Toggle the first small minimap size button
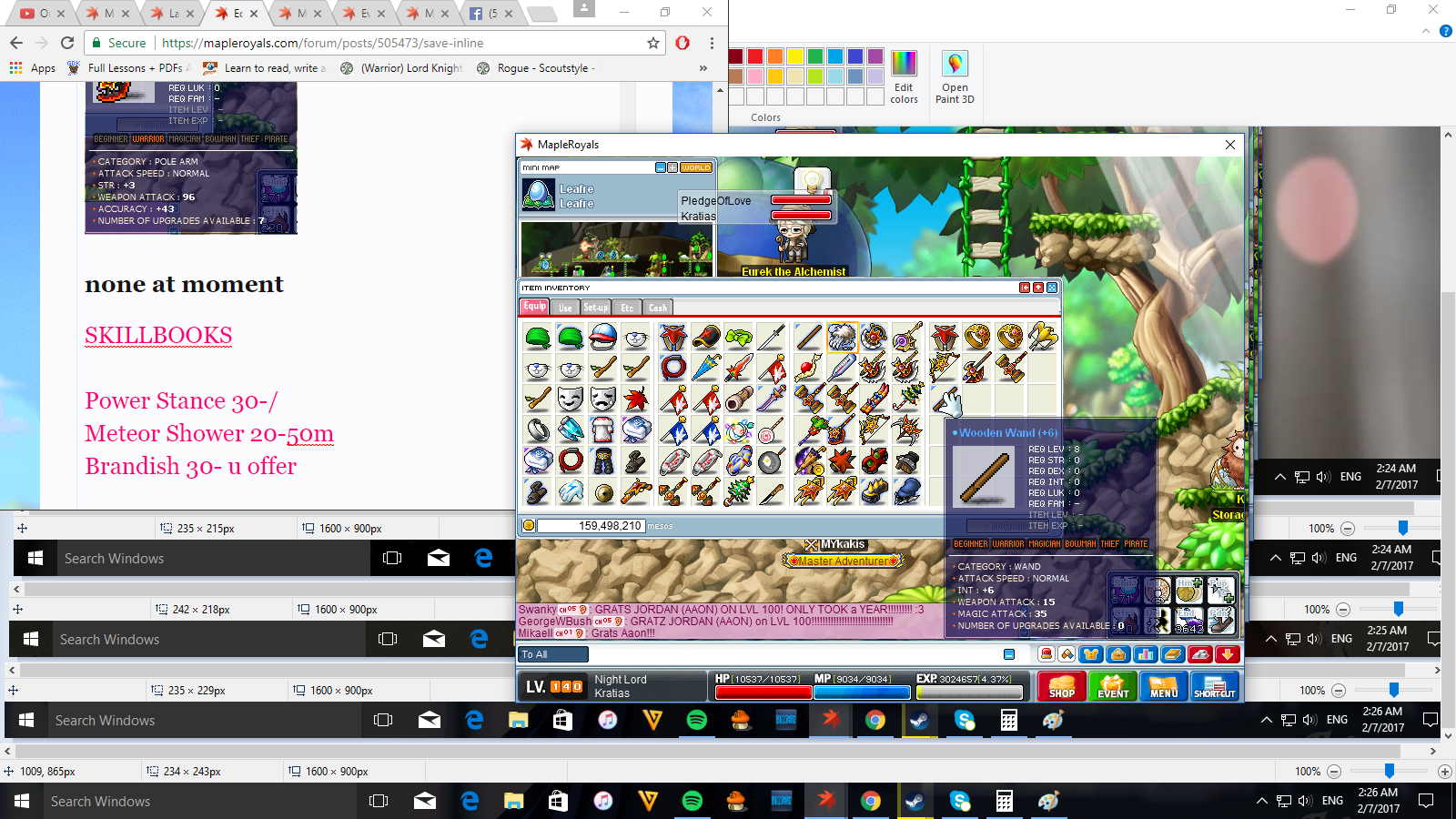The height and width of the screenshot is (819, 1456). (661, 167)
